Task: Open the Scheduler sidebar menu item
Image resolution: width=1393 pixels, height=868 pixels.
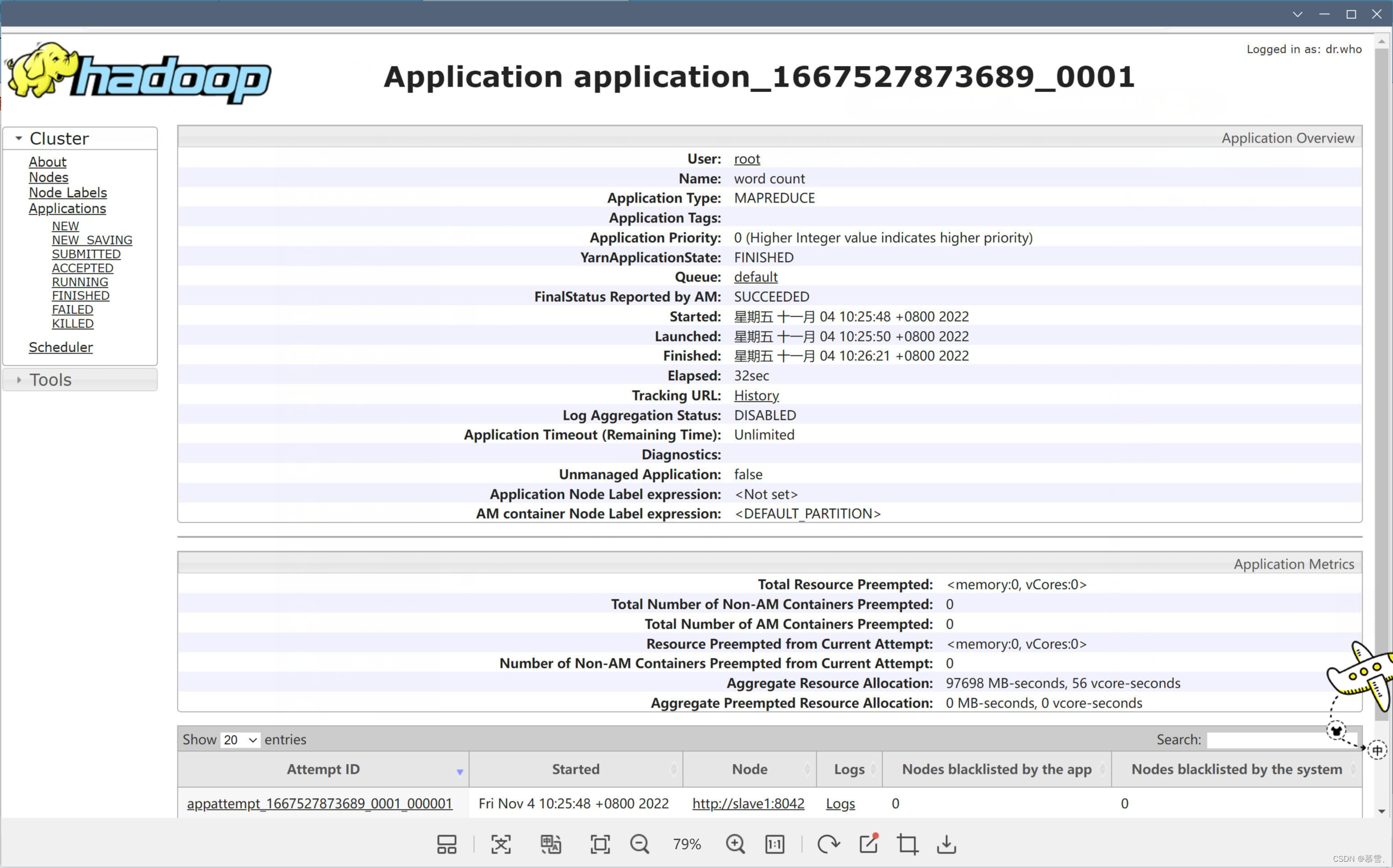Action: [x=61, y=347]
